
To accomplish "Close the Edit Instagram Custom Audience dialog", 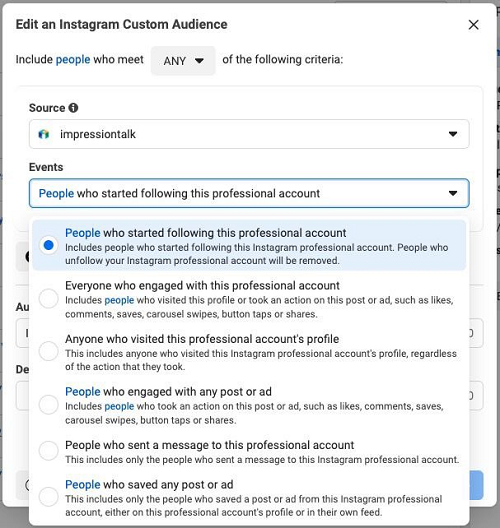I will click(473, 25).
